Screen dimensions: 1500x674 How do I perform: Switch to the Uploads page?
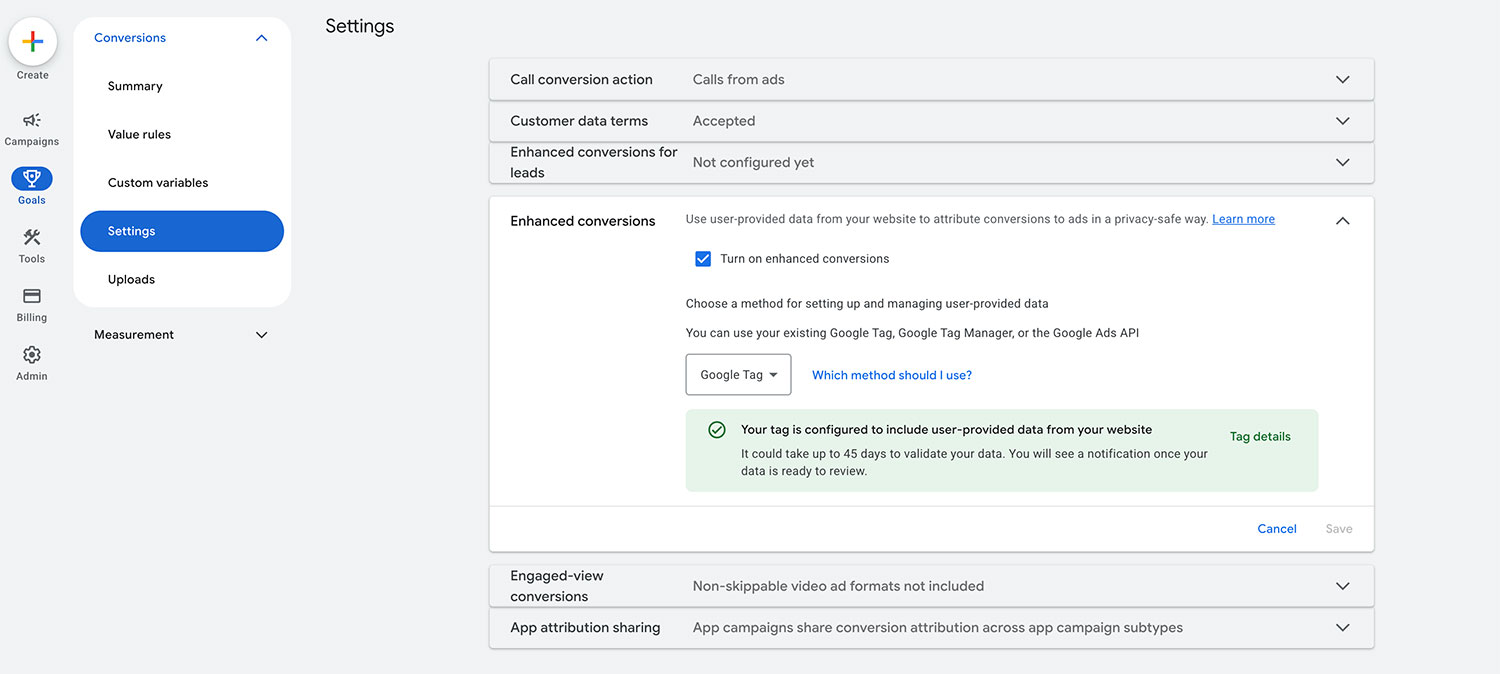tap(131, 278)
